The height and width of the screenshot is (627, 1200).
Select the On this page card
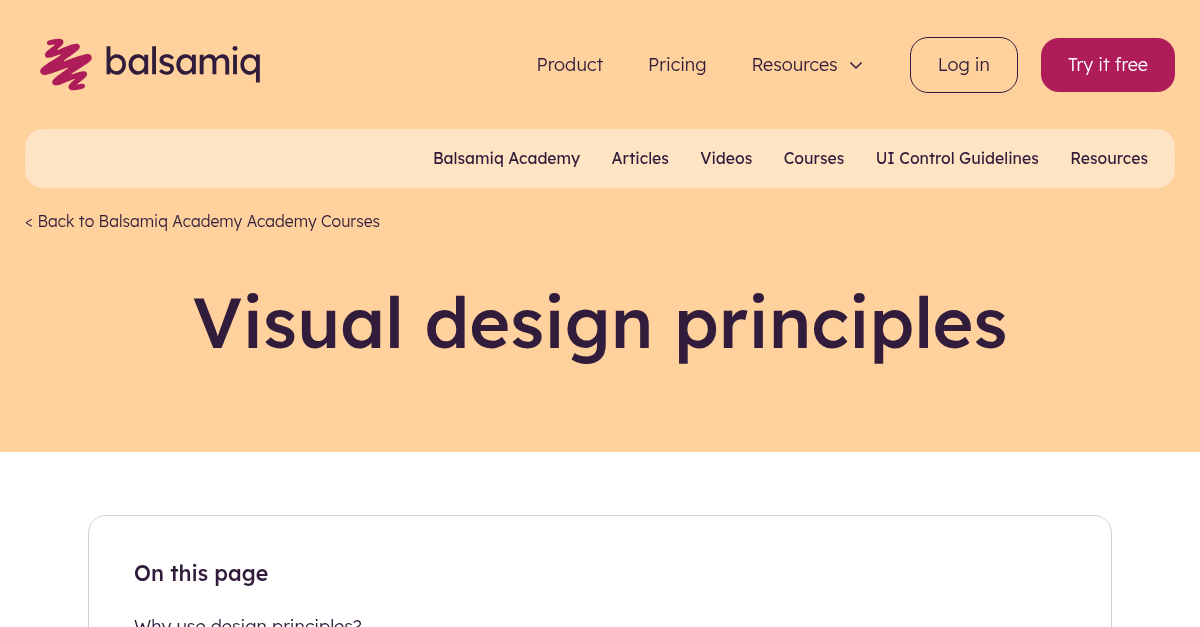[x=600, y=570]
